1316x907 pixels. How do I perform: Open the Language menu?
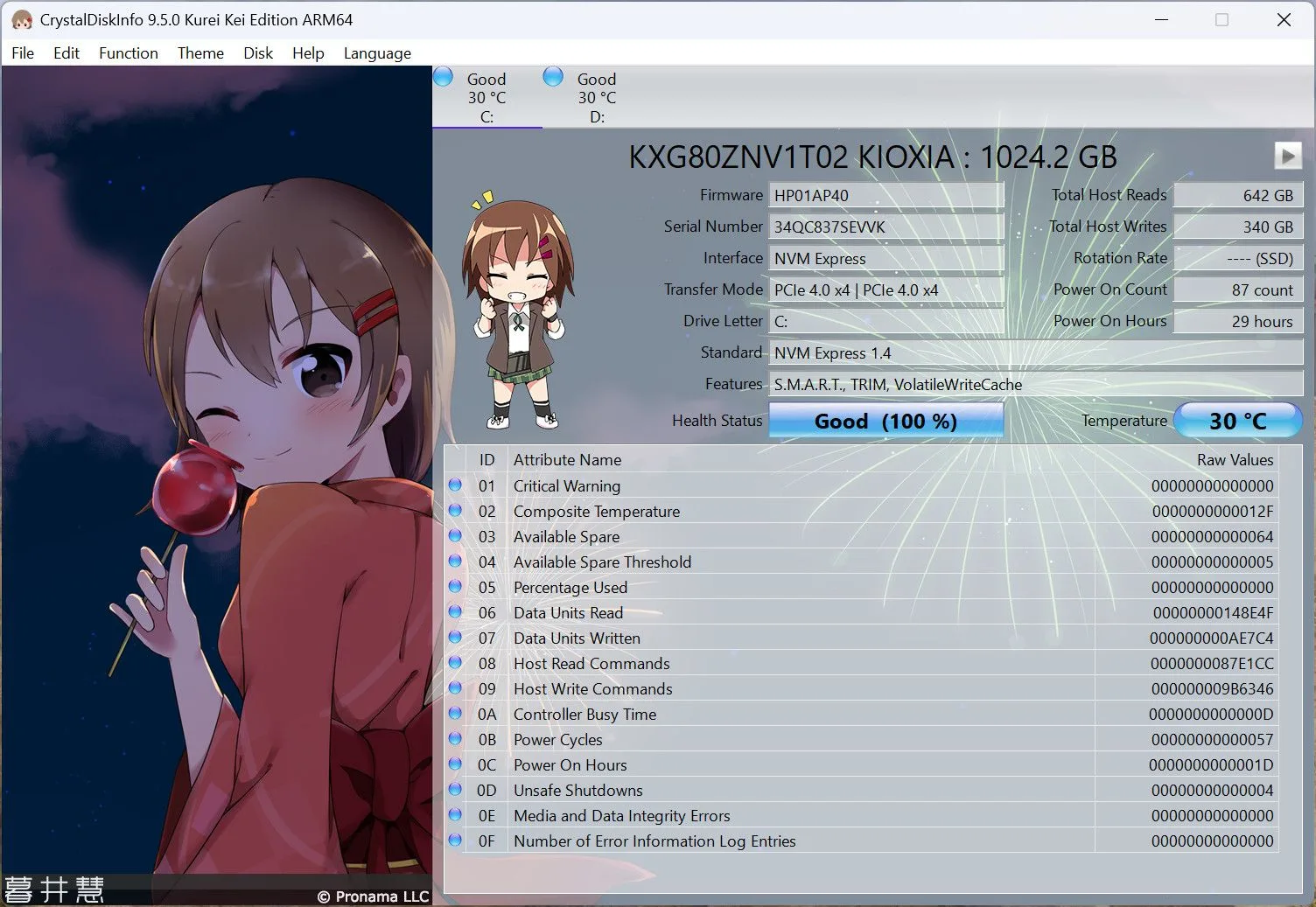[377, 53]
